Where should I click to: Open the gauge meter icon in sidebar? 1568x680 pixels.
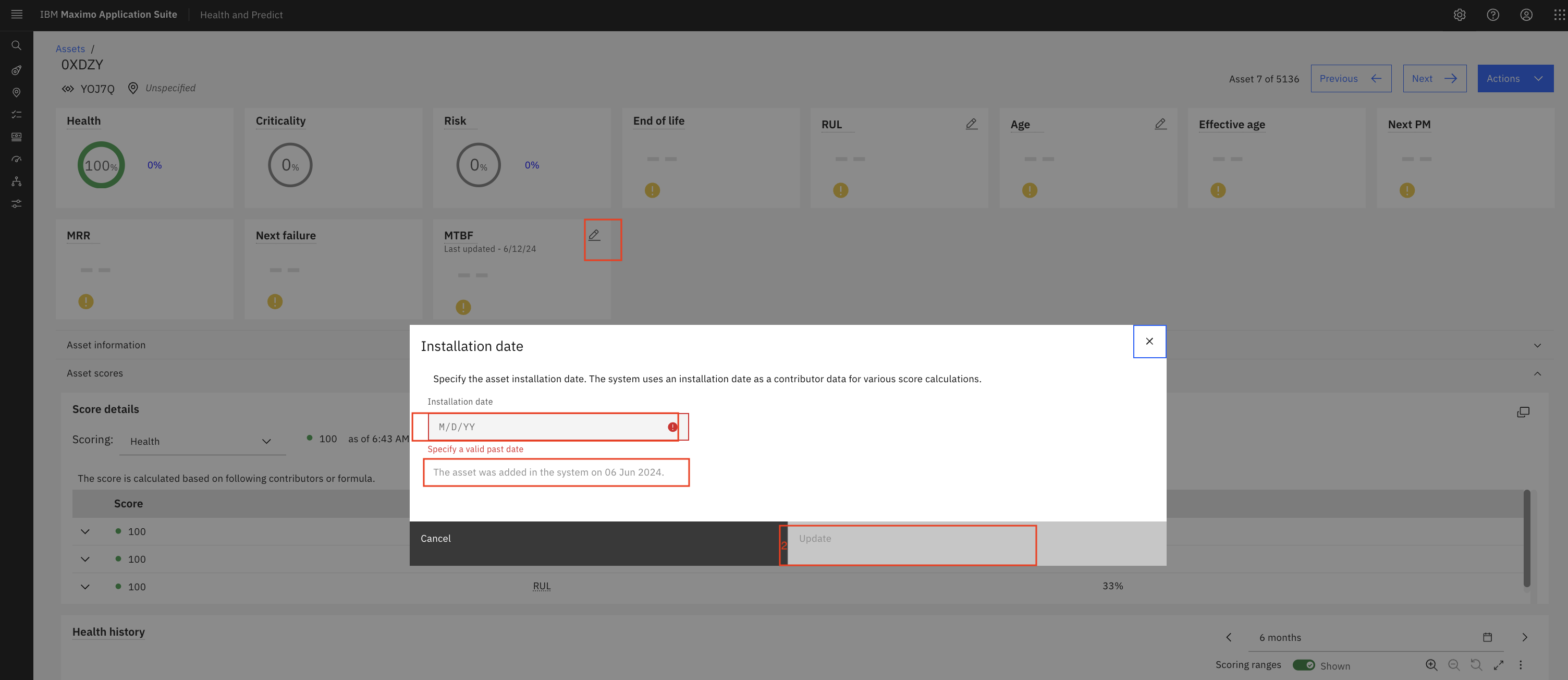click(x=17, y=159)
